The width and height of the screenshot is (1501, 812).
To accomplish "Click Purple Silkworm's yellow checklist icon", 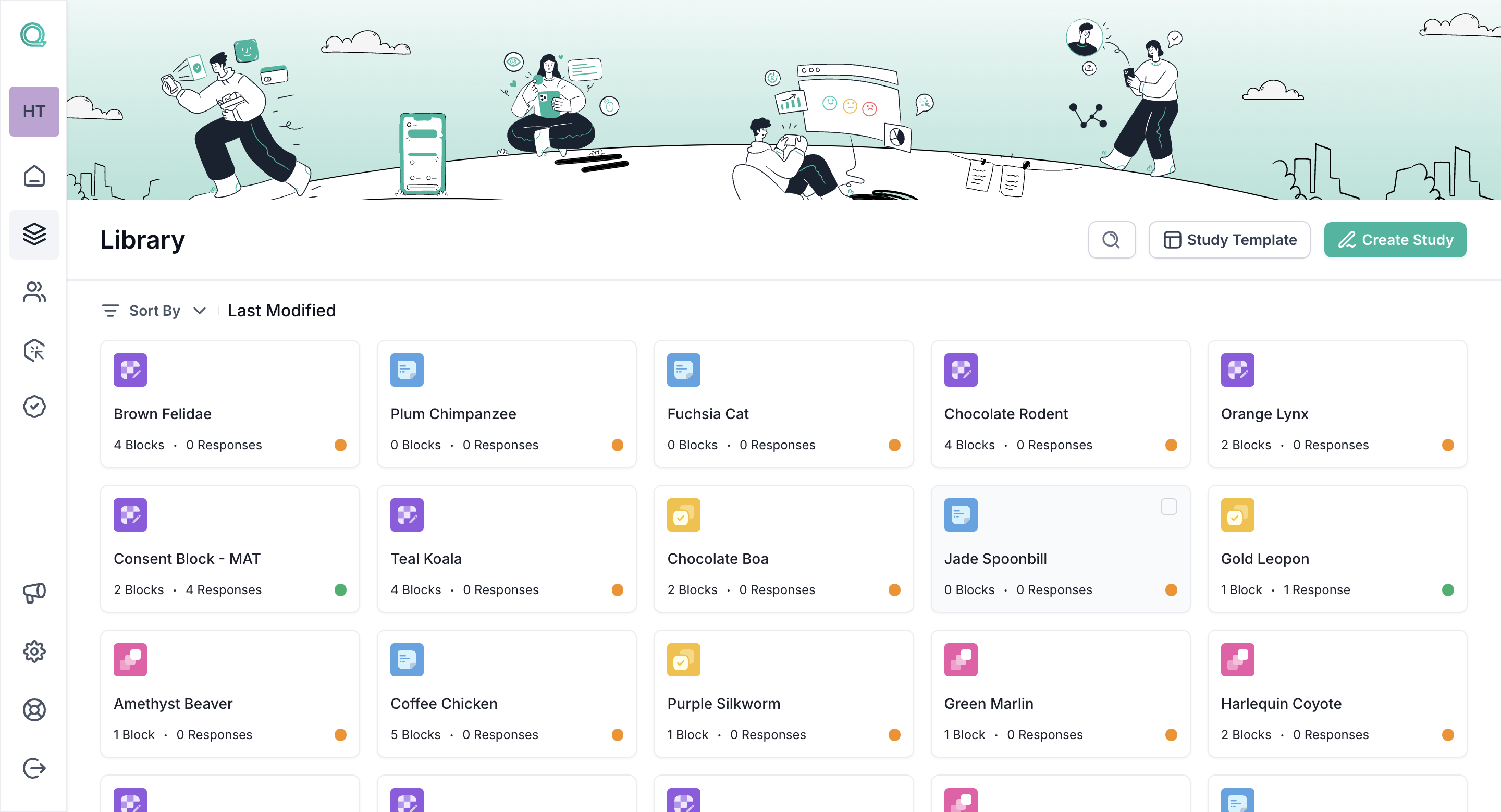I will coord(683,659).
